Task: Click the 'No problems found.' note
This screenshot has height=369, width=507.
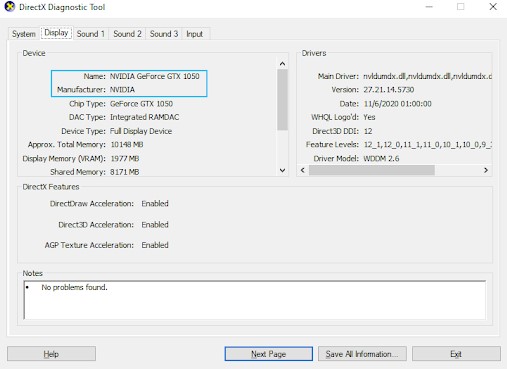Action: pos(74,287)
